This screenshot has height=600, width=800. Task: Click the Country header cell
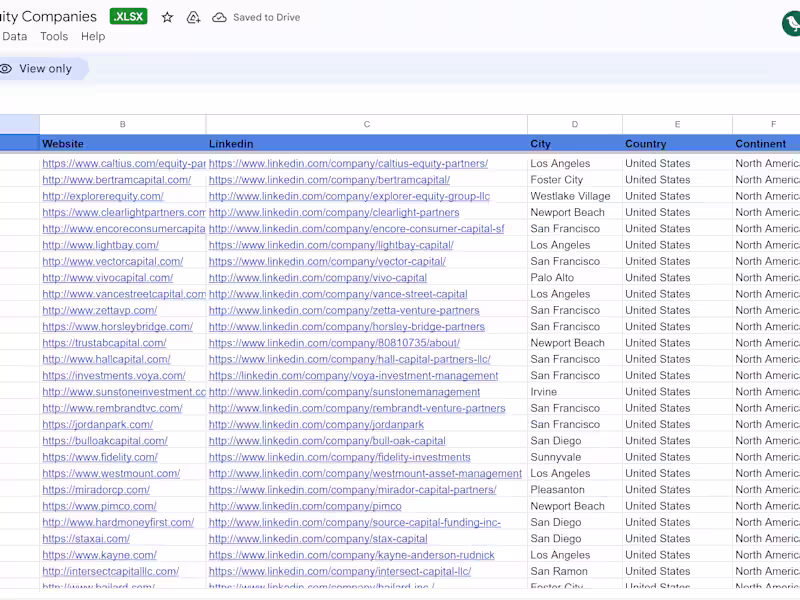pos(677,144)
